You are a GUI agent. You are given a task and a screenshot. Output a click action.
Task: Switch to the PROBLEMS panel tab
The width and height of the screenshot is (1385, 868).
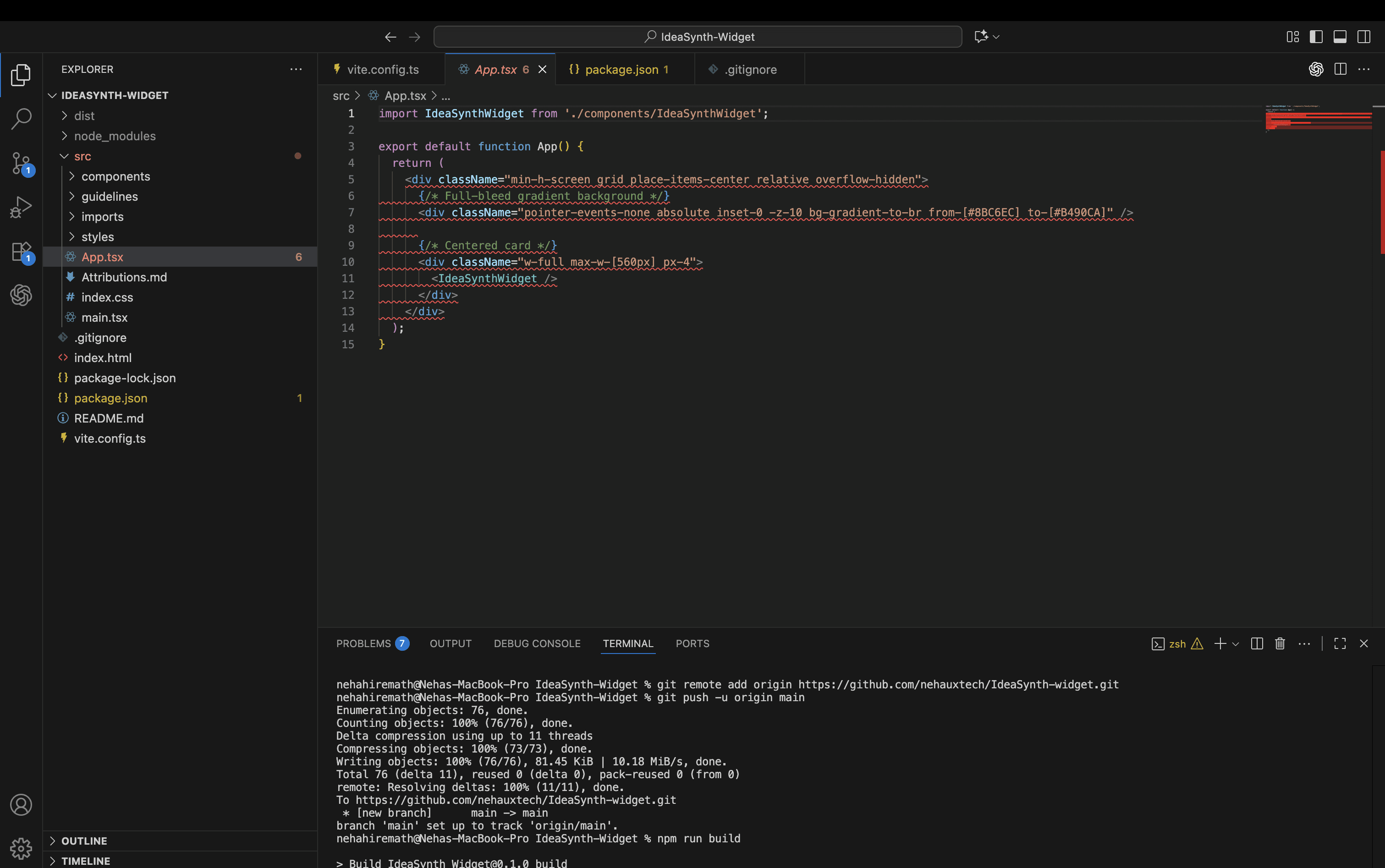pos(363,643)
